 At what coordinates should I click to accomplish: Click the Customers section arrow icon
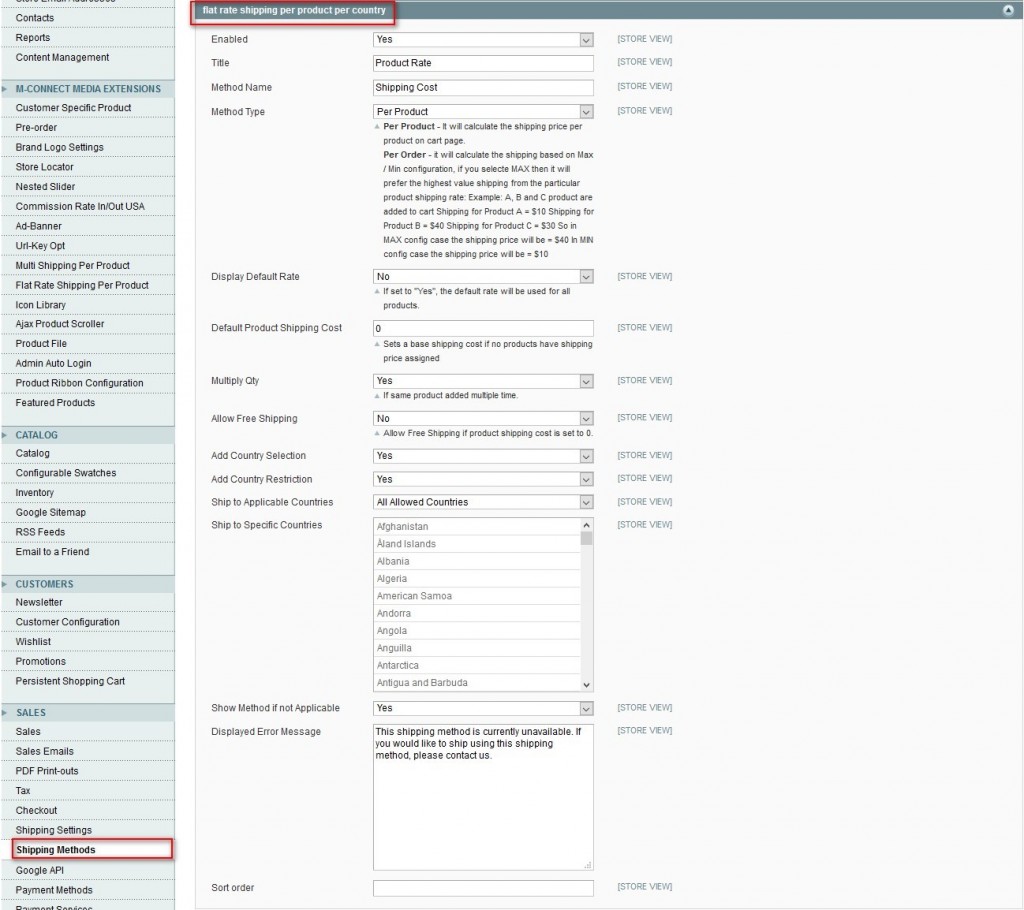coord(6,584)
